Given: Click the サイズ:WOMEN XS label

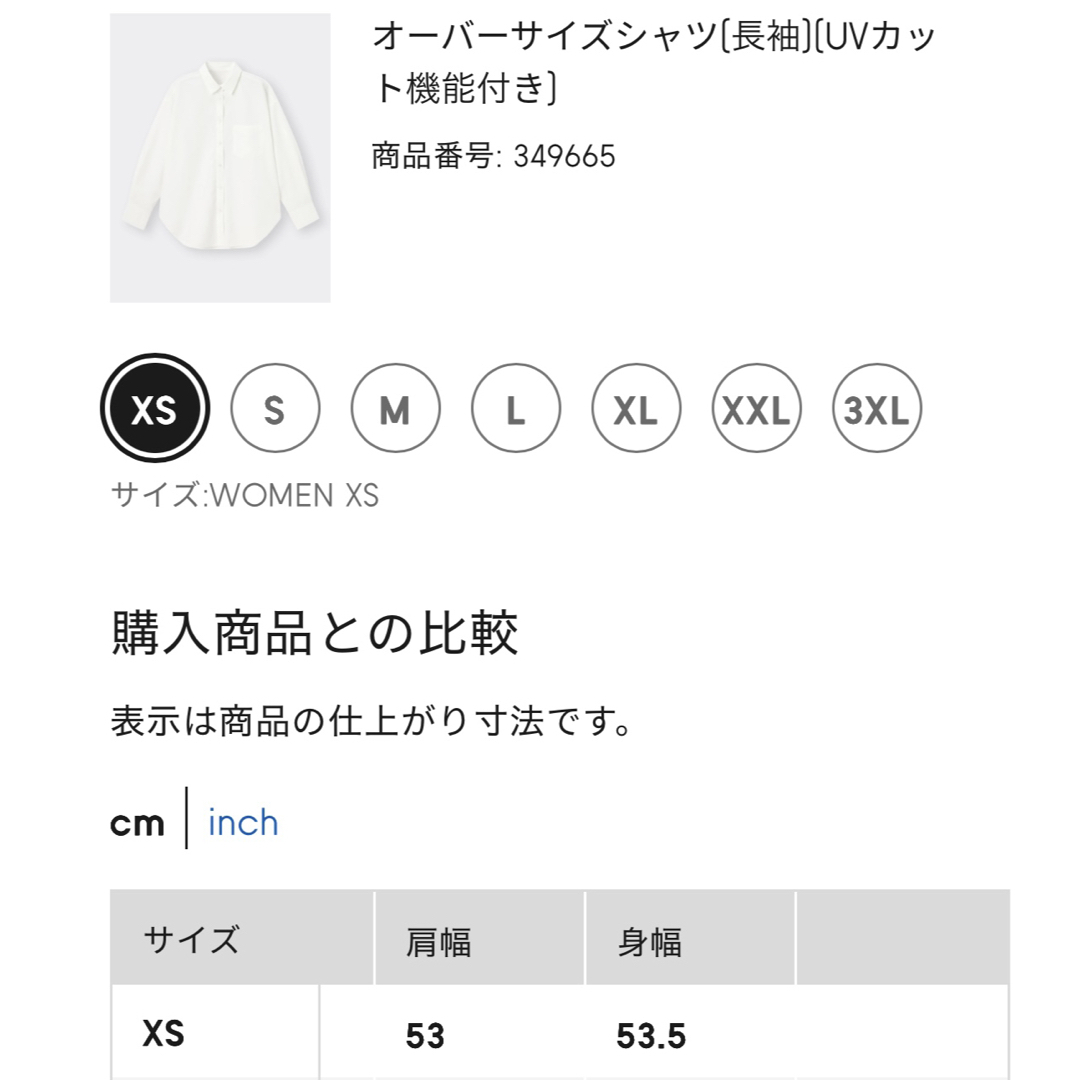Looking at the screenshot, I should click(x=245, y=495).
